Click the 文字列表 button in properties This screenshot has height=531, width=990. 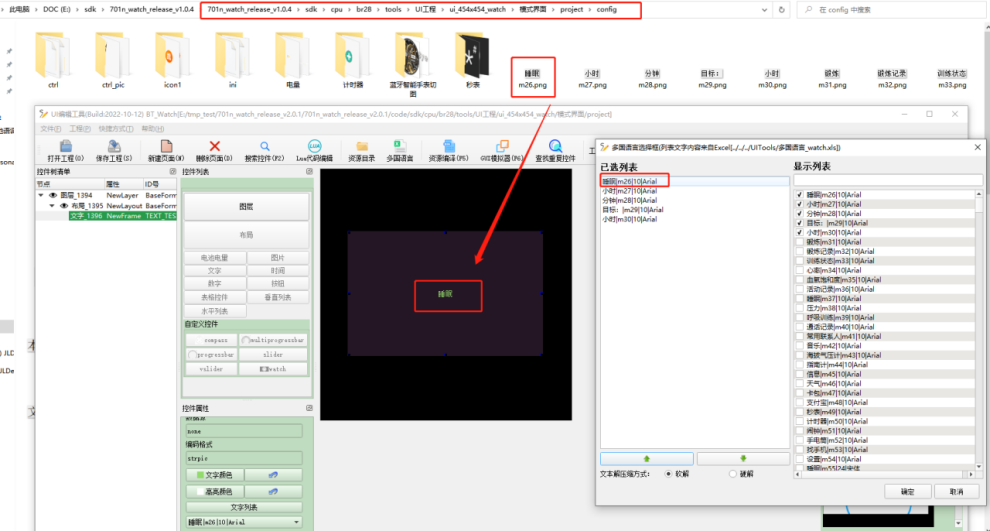click(244, 507)
